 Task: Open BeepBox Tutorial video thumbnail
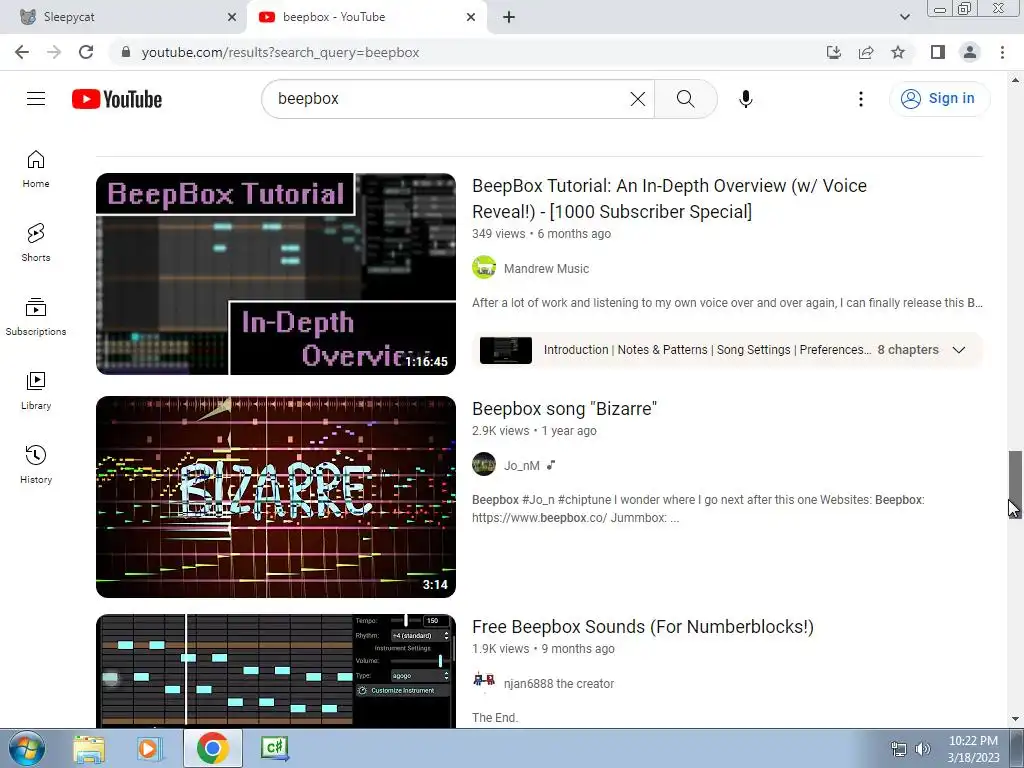[276, 274]
